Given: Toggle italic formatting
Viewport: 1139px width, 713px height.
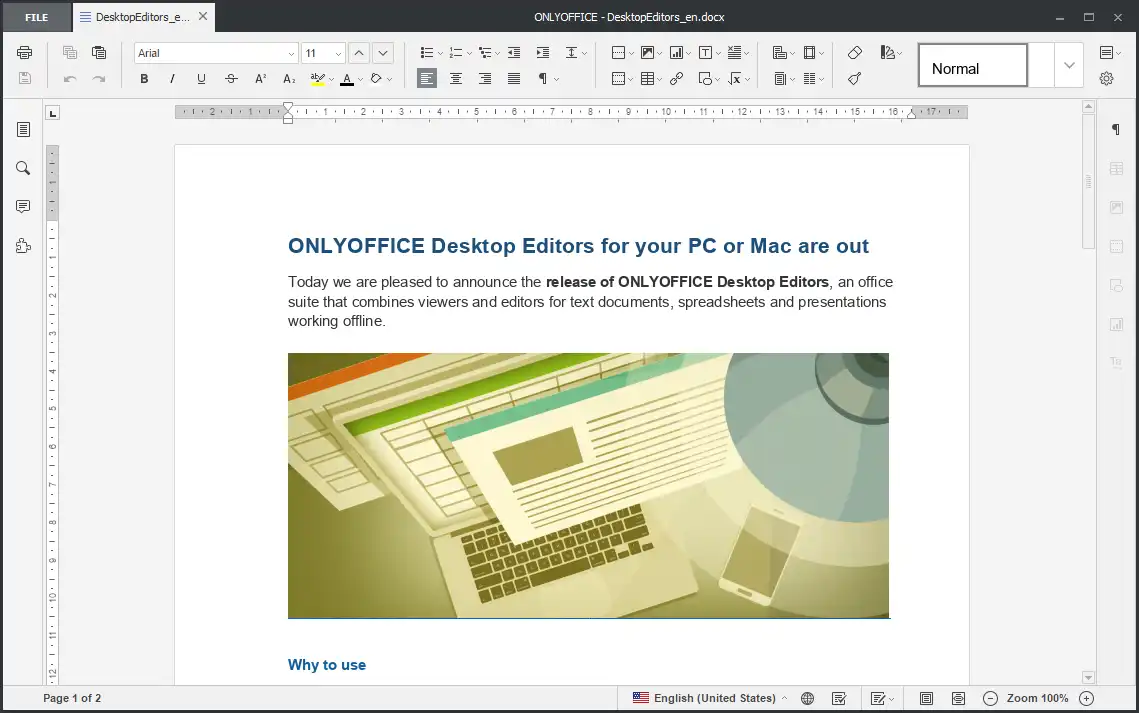Looking at the screenshot, I should [172, 78].
